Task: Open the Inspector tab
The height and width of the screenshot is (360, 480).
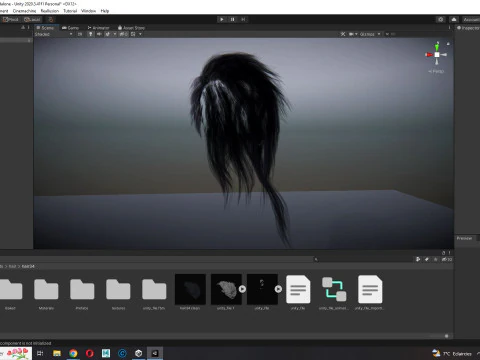Action: (x=468, y=28)
